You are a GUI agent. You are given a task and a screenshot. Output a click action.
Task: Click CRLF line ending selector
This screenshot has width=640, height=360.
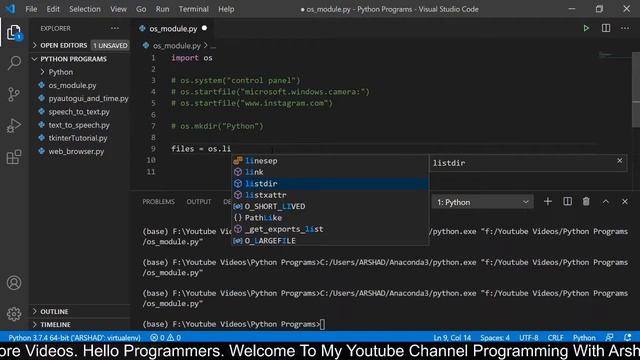(555, 338)
